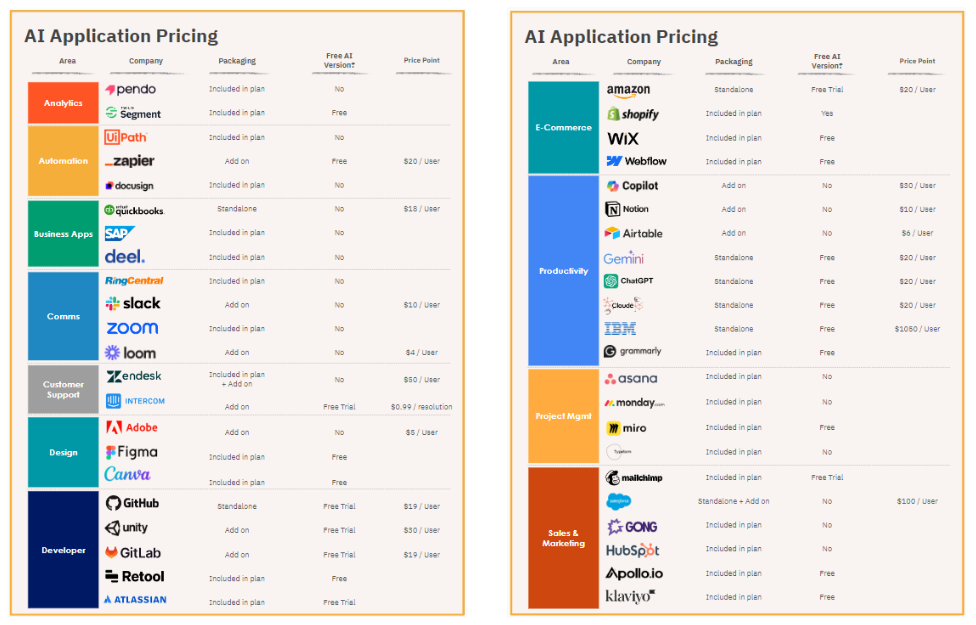Open the Zendesk entry
The height and width of the screenshot is (625, 976).
[x=140, y=378]
